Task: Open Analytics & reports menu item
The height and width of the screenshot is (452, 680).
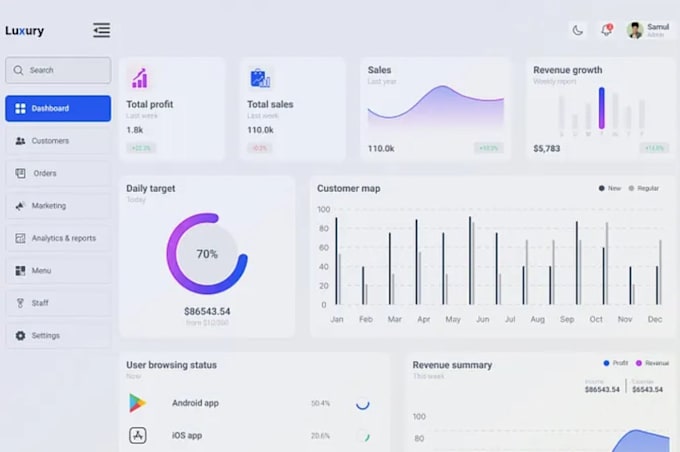Action: (58, 238)
